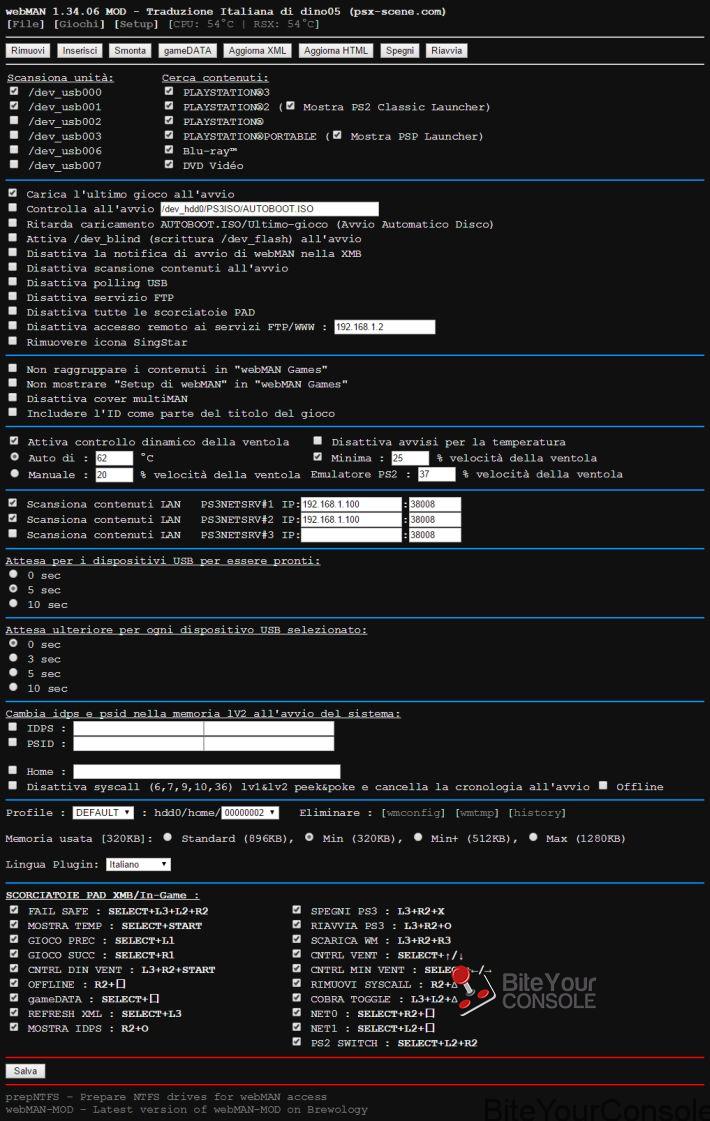The width and height of the screenshot is (710, 1121).
Task: Toggle DVD Vidéo content checkbox
Action: (x=169, y=164)
